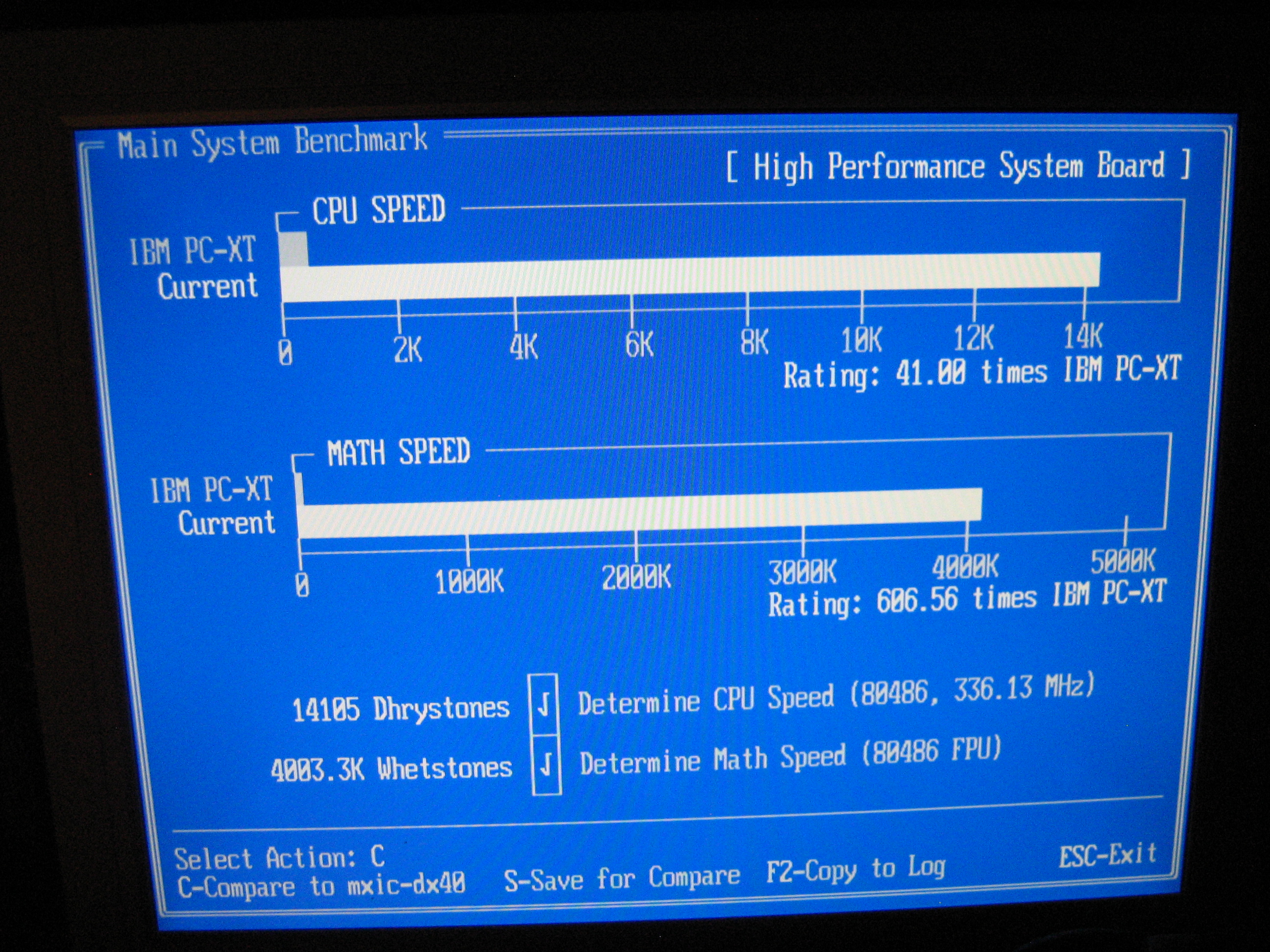Click C-Compare to mxic-dx40 option

321,885
